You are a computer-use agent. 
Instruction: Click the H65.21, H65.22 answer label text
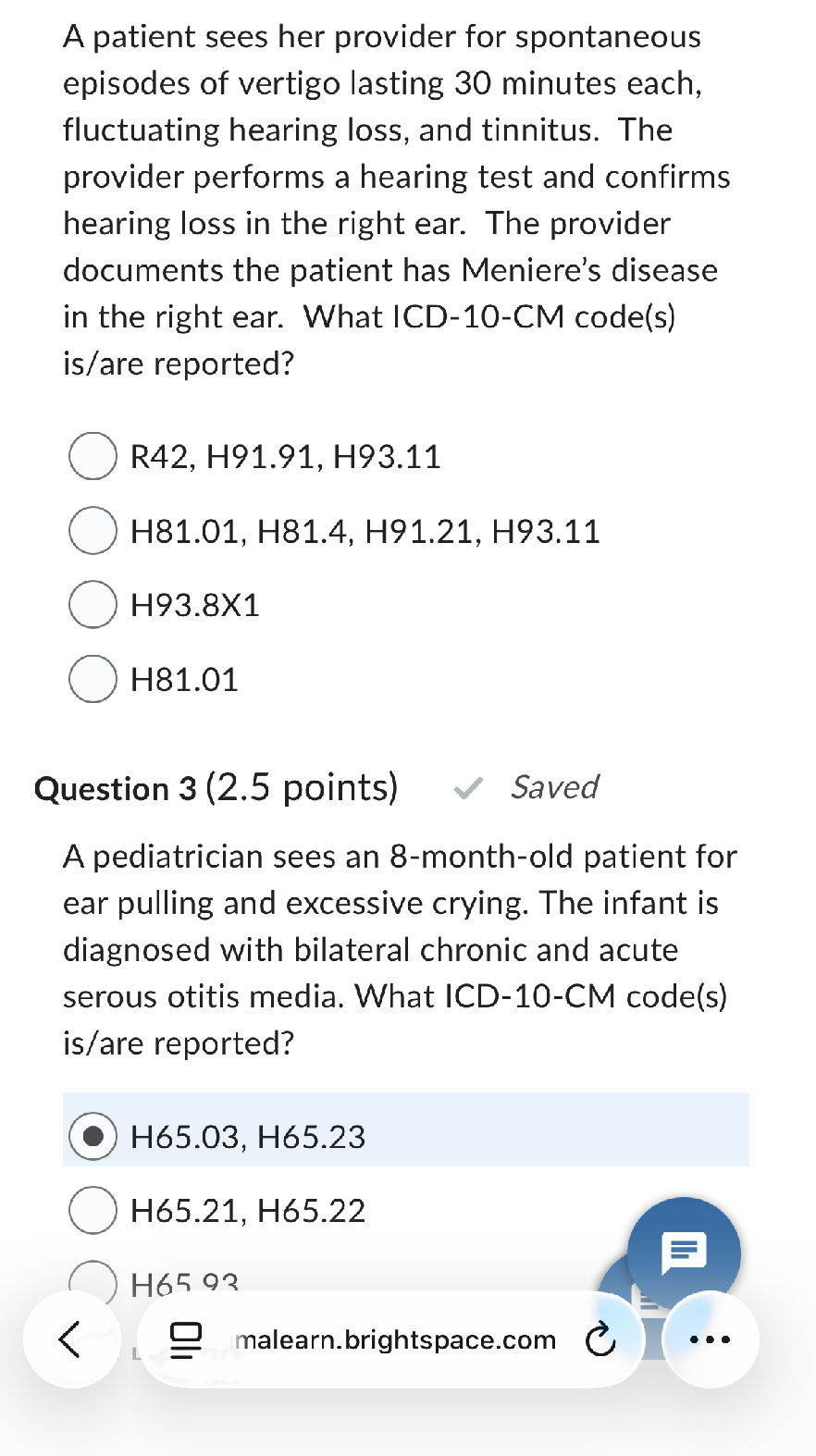(x=248, y=1211)
